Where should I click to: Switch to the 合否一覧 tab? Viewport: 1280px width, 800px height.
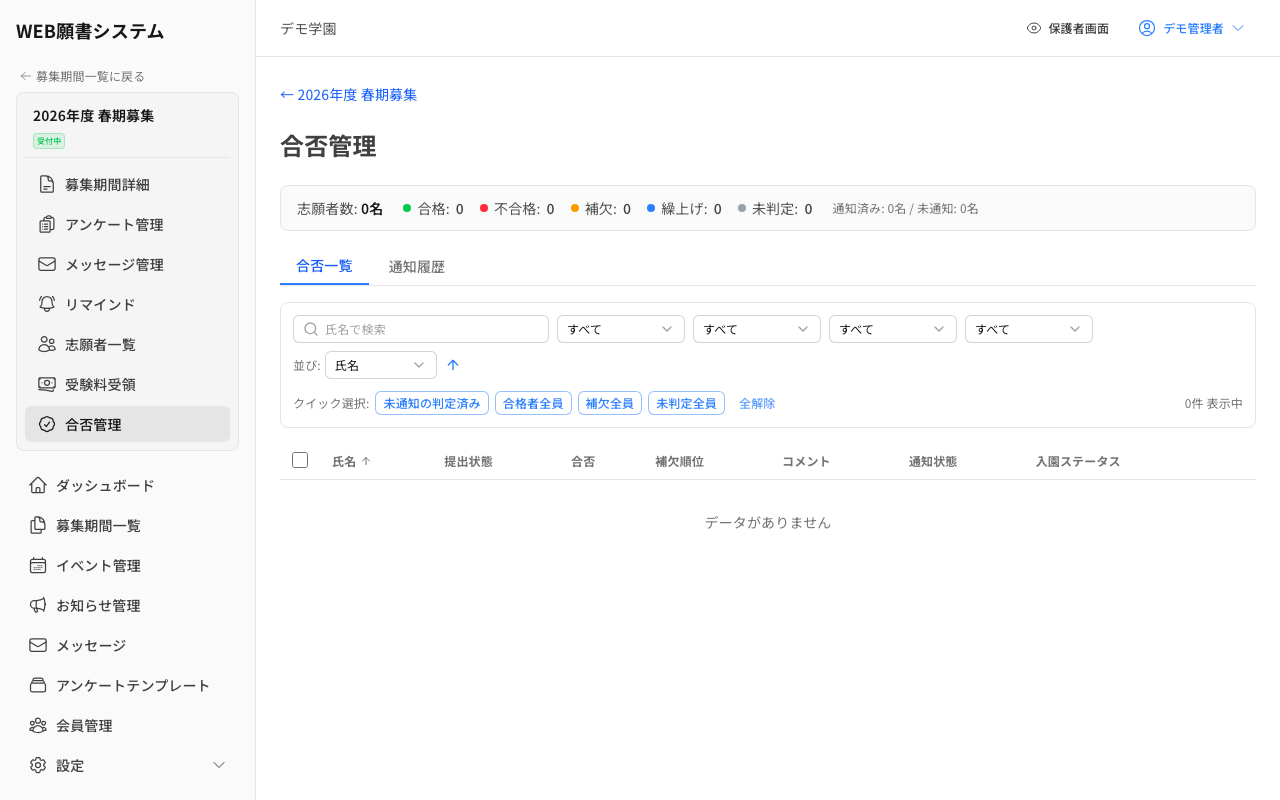point(324,266)
